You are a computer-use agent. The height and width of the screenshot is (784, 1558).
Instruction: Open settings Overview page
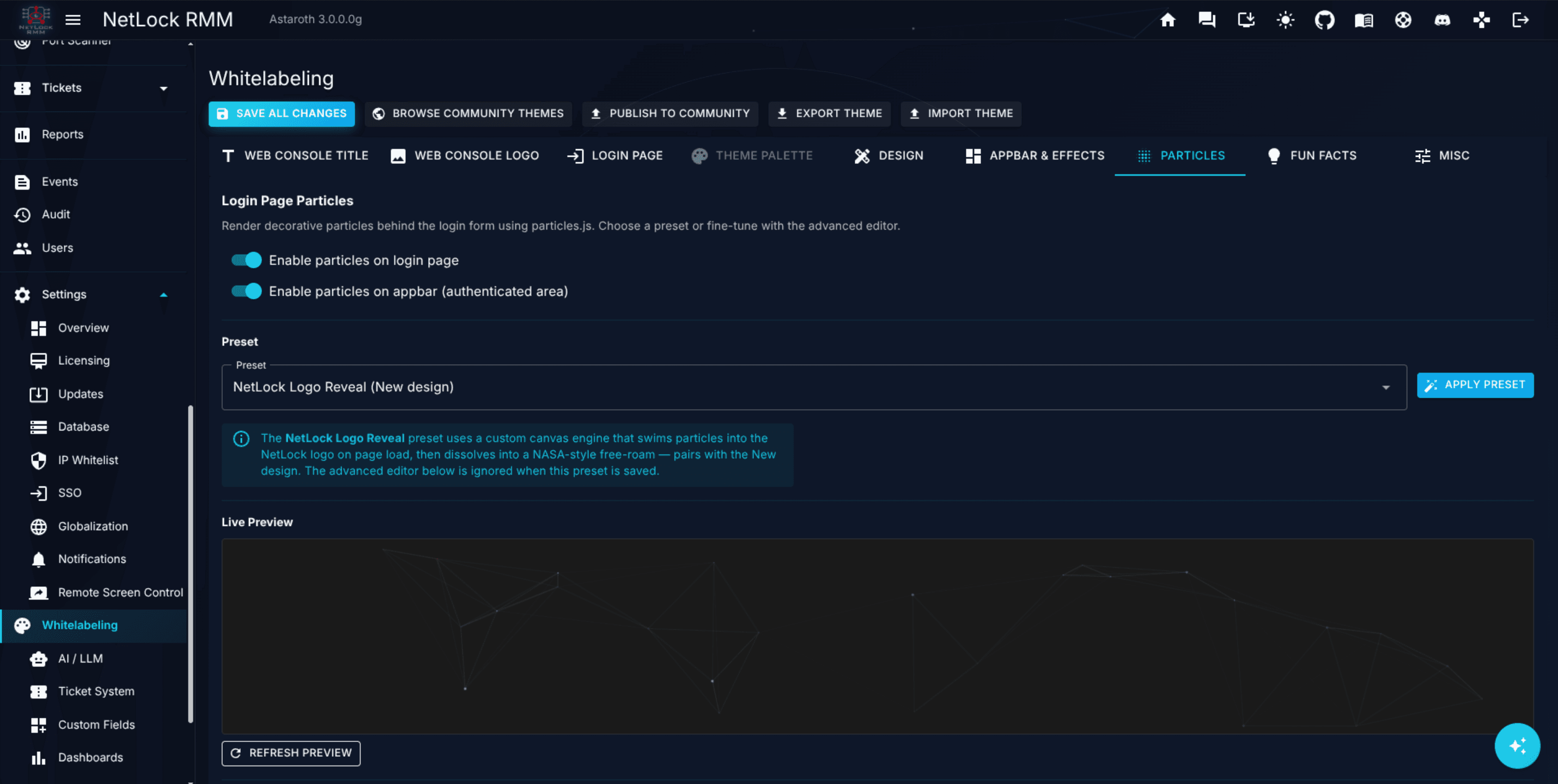coord(94,328)
